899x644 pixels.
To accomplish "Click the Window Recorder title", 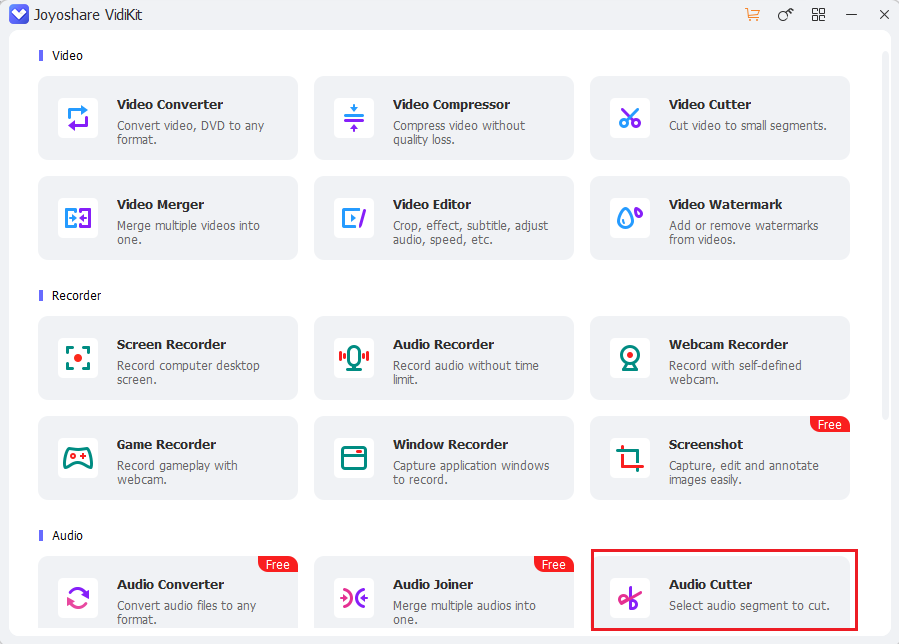I will [x=450, y=444].
